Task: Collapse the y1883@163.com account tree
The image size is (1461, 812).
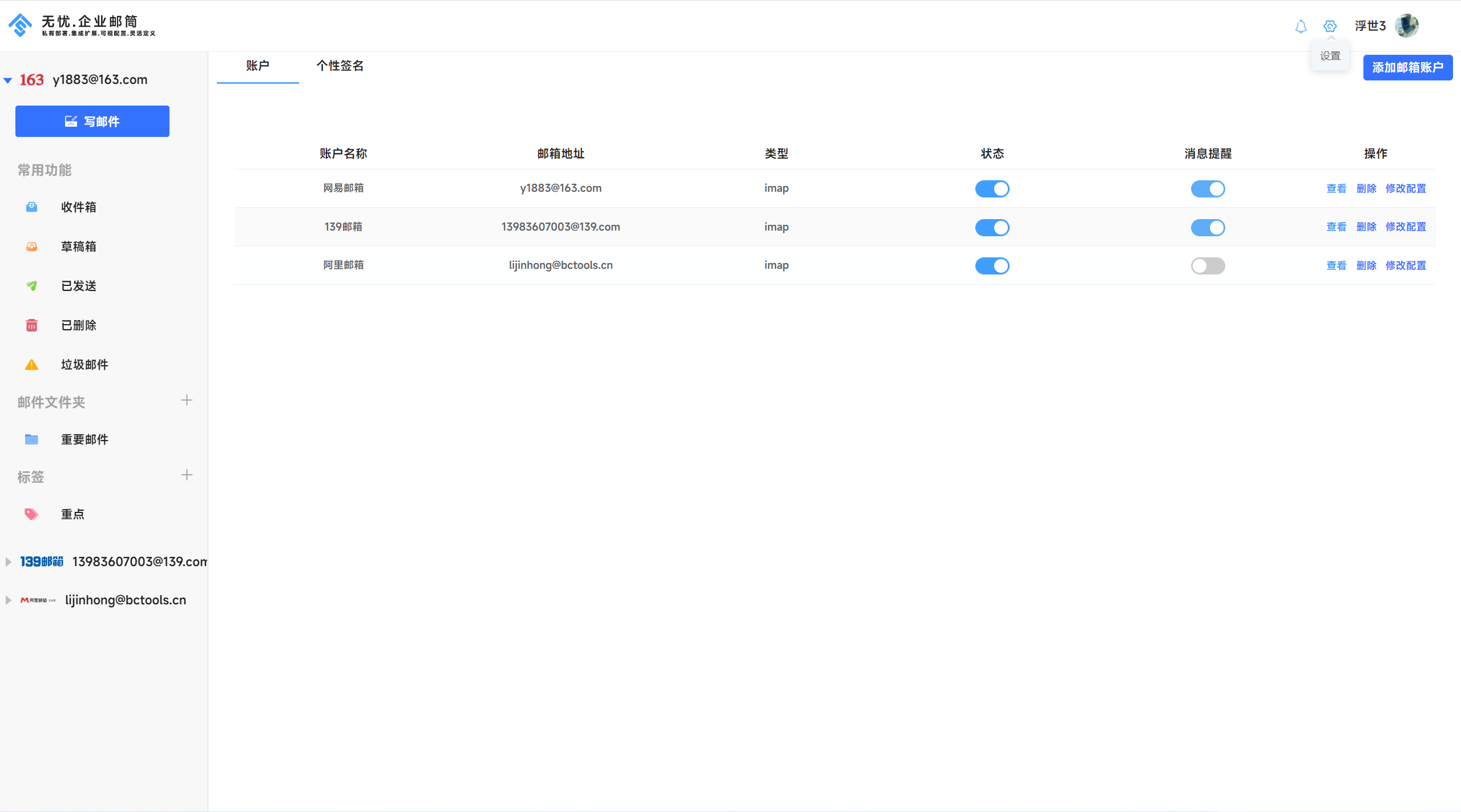Action: pos(8,80)
